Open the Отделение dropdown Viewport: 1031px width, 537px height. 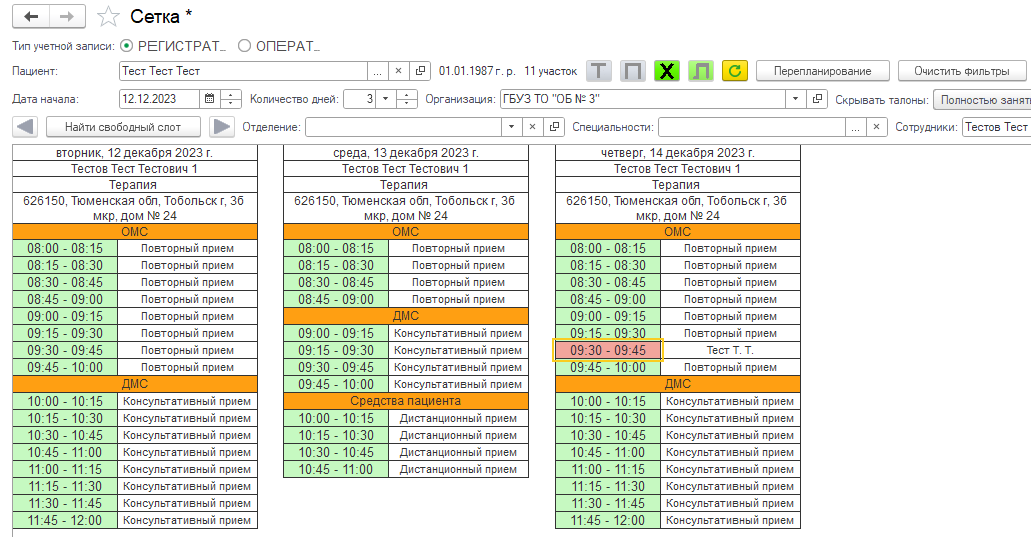(x=512, y=127)
